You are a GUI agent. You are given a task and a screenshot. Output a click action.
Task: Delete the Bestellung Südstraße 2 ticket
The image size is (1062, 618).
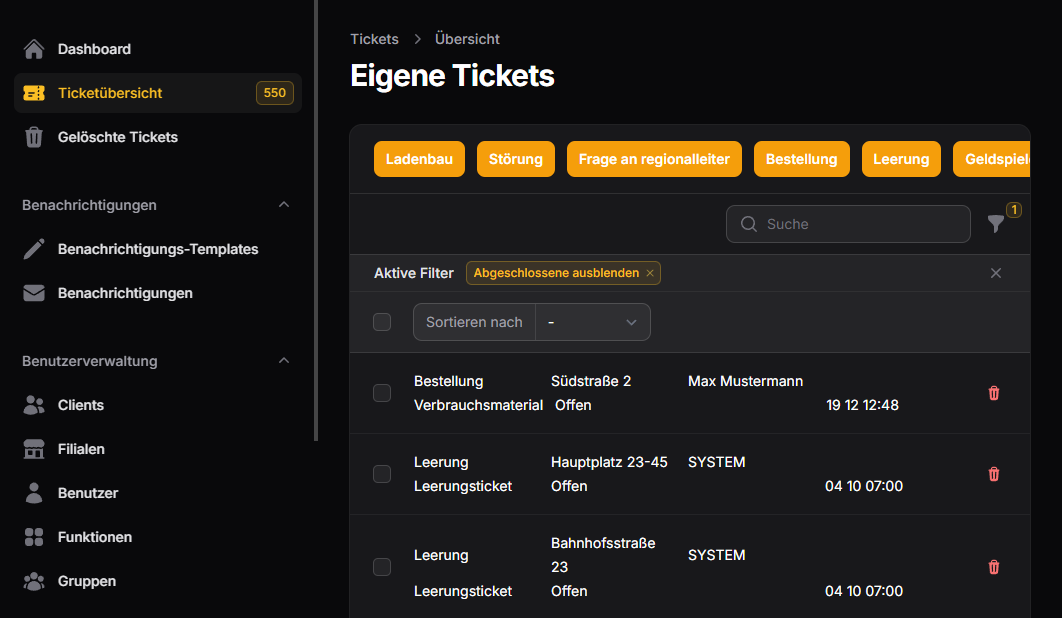coord(994,393)
